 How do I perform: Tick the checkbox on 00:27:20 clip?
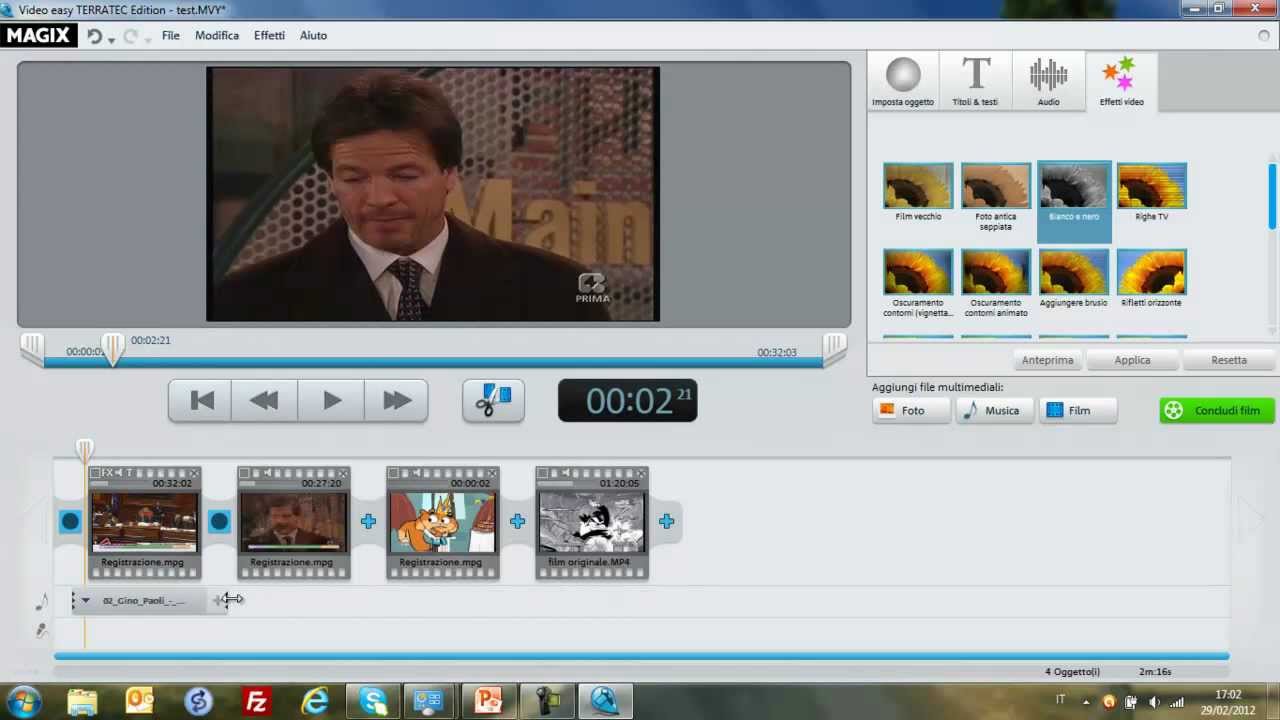click(x=244, y=473)
